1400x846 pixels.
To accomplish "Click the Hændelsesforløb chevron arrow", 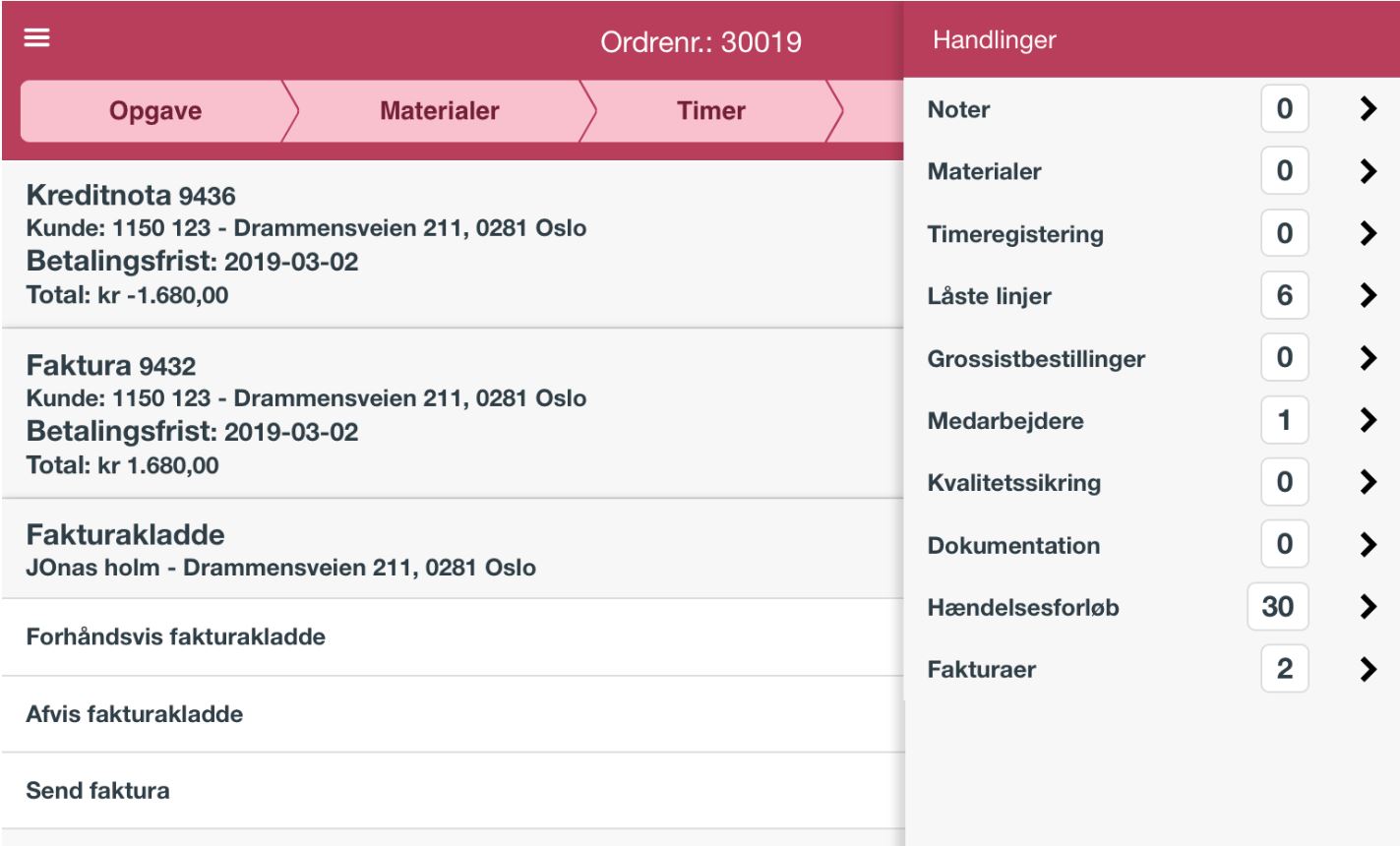I will [1367, 607].
